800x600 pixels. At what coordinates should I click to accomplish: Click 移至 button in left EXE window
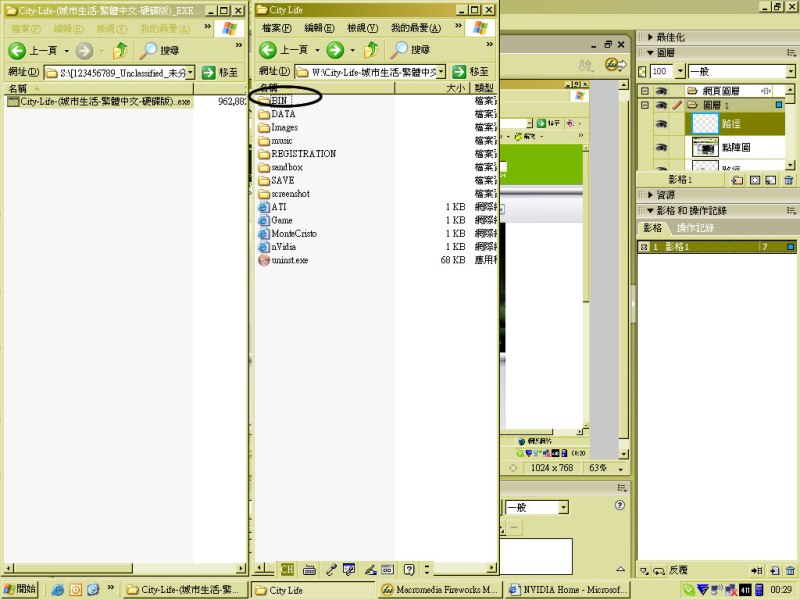pos(220,73)
